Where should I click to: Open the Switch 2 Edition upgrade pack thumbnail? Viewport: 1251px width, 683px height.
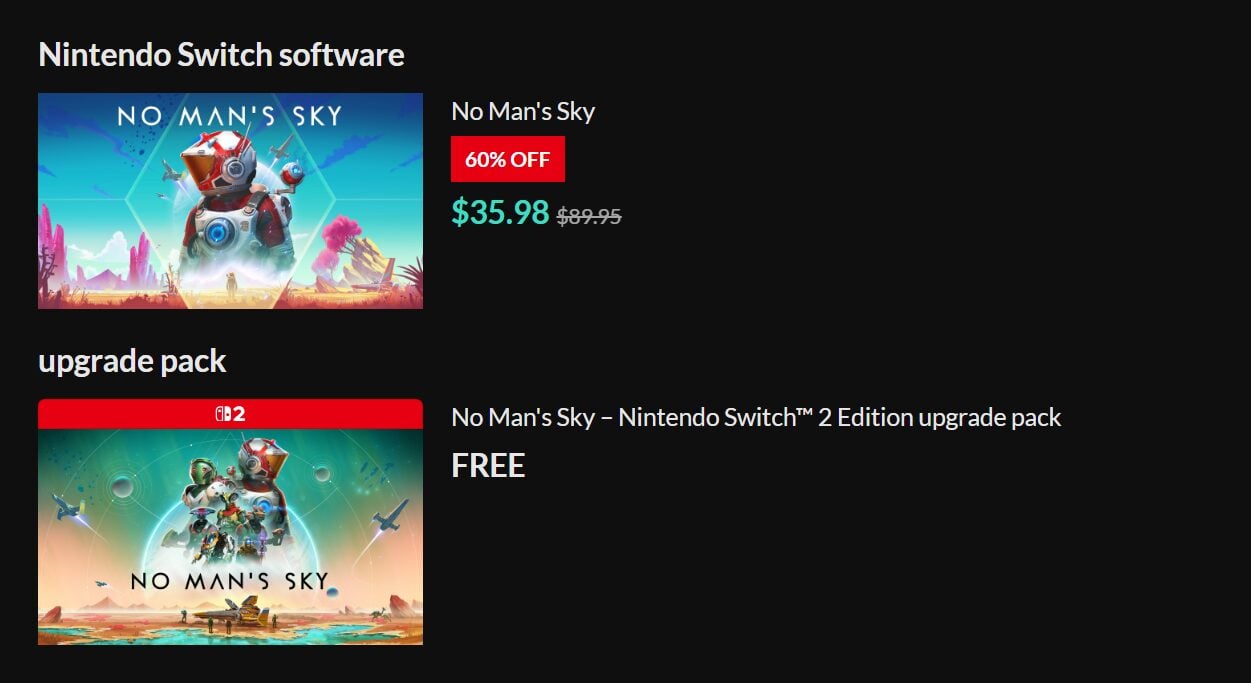pos(230,535)
